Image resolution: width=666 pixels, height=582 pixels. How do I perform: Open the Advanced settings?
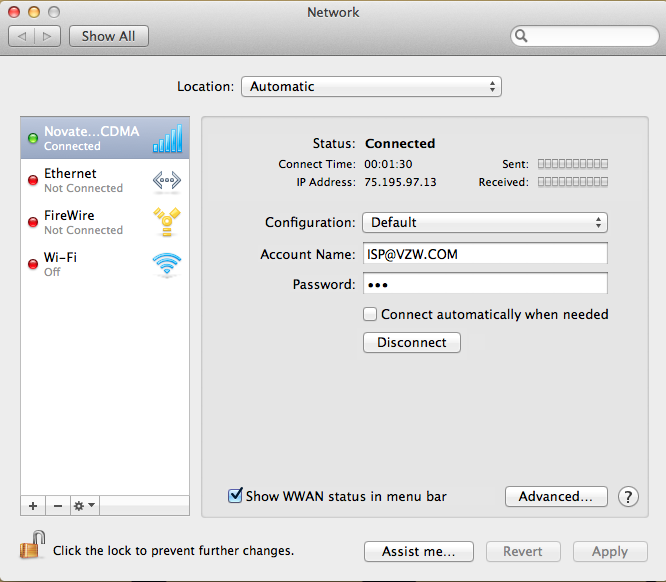point(556,496)
